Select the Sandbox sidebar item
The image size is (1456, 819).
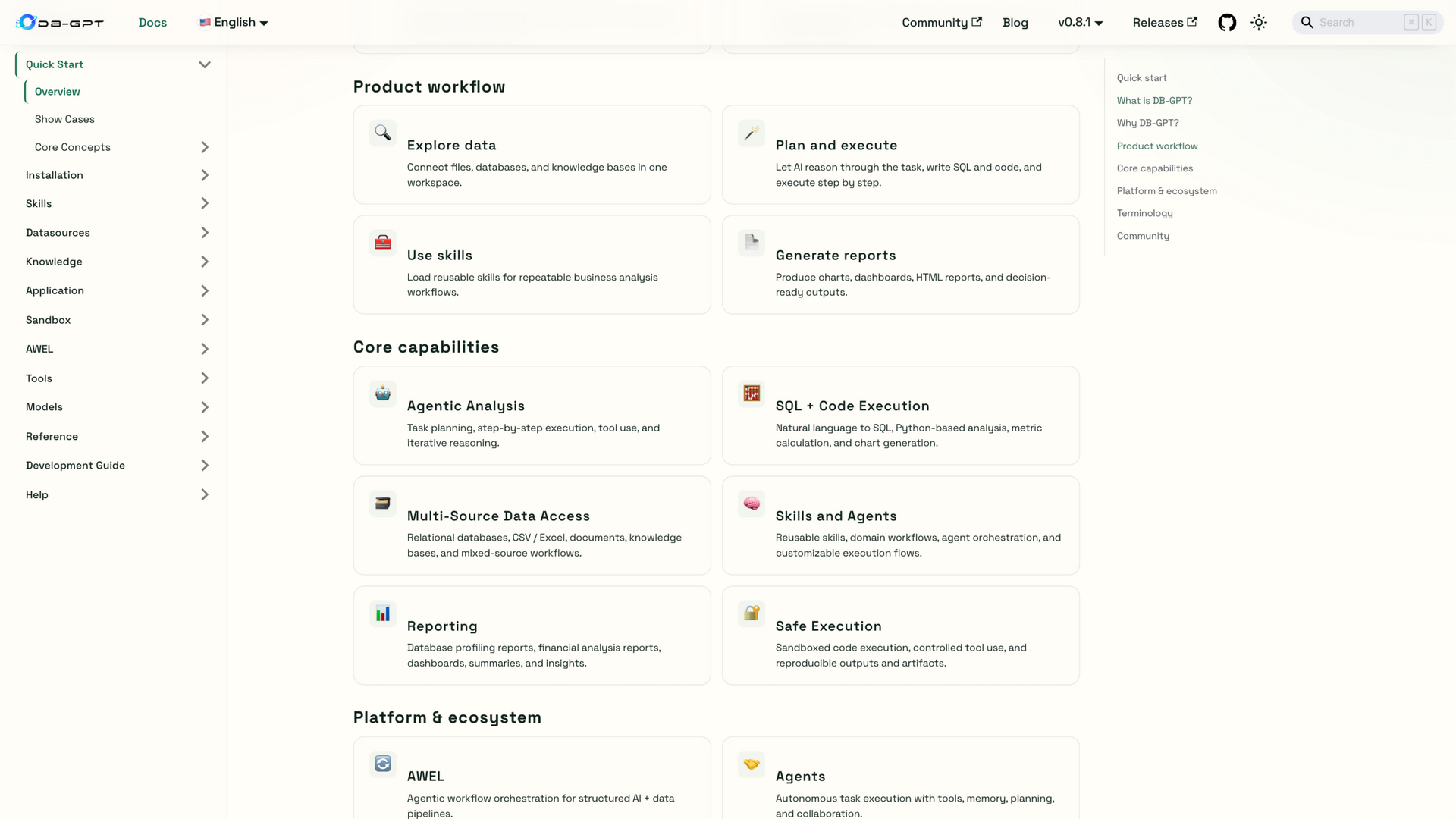point(48,320)
